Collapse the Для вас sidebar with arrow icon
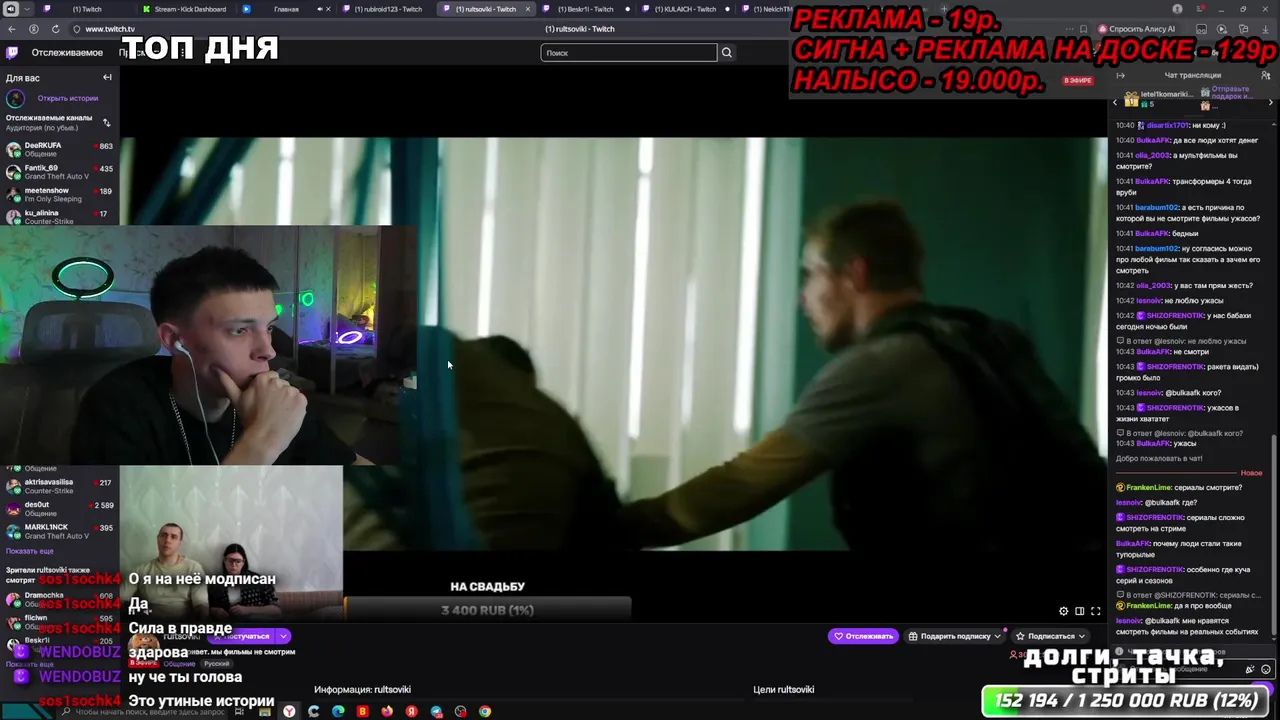 coord(107,77)
